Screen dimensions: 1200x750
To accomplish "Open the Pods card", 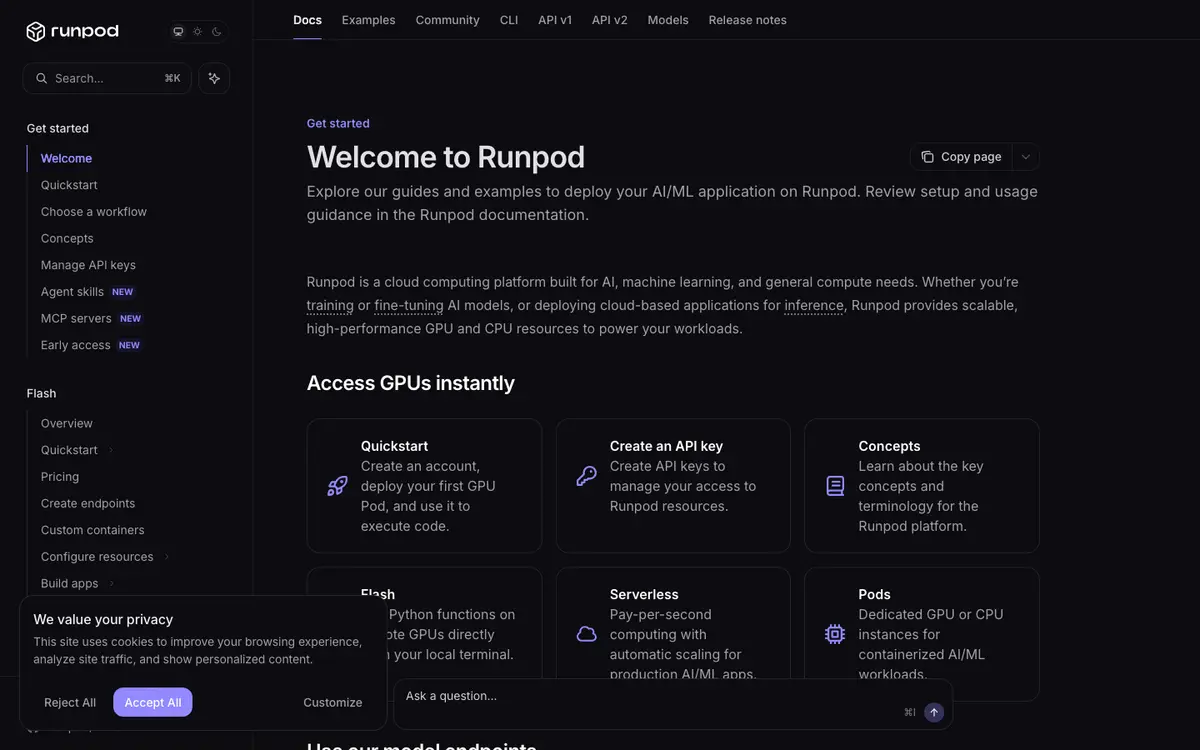I will [922, 634].
